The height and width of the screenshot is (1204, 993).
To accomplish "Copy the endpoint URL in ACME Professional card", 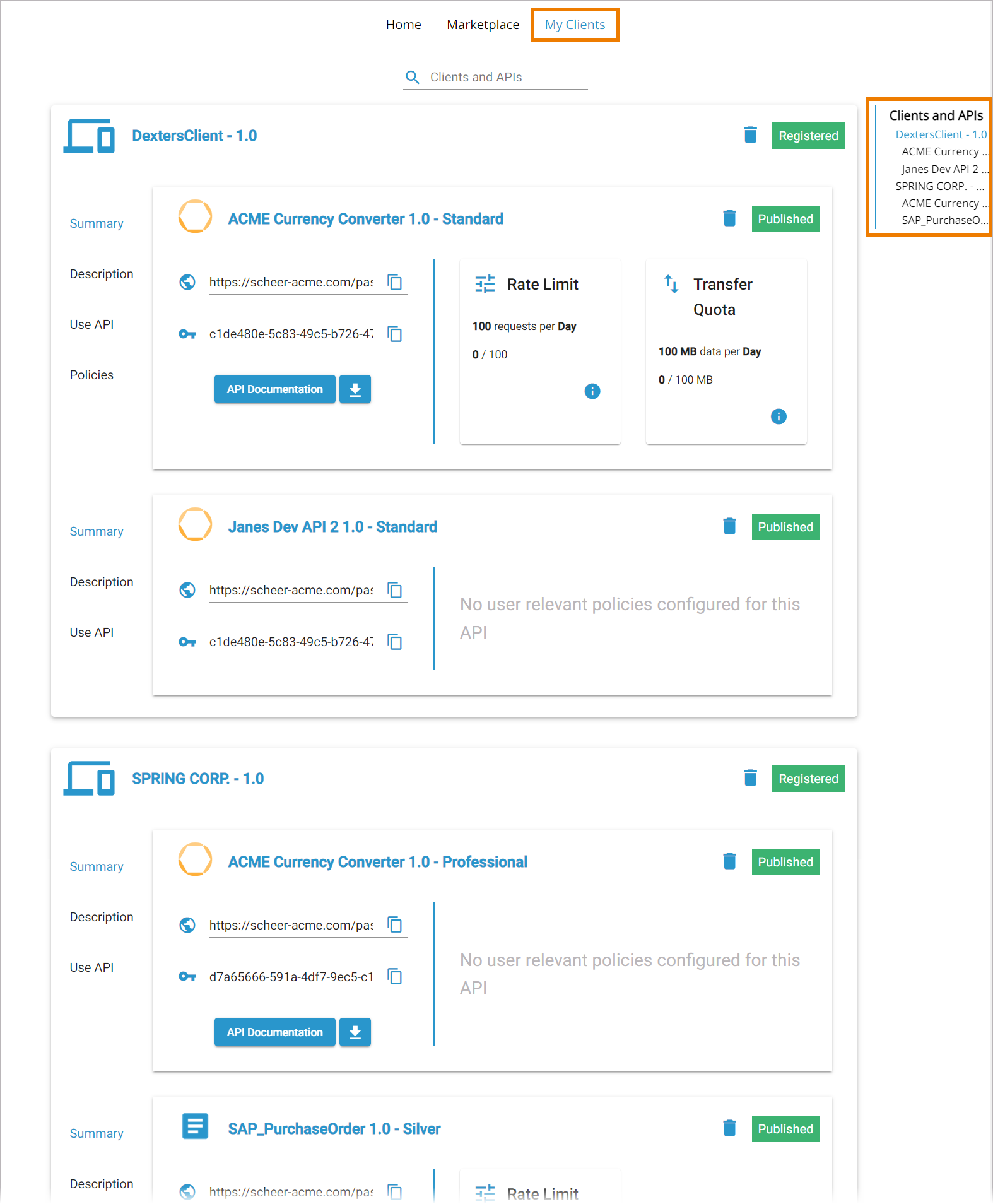I will [395, 925].
